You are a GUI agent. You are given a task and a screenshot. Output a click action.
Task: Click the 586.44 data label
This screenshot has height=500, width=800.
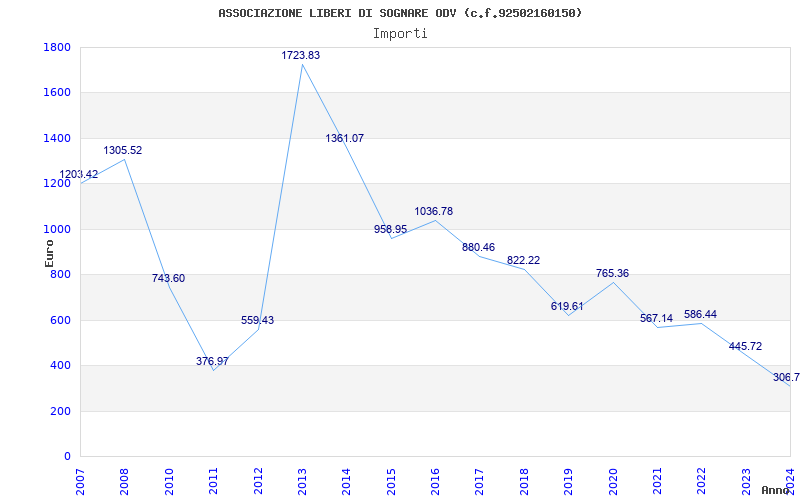[x=701, y=314]
